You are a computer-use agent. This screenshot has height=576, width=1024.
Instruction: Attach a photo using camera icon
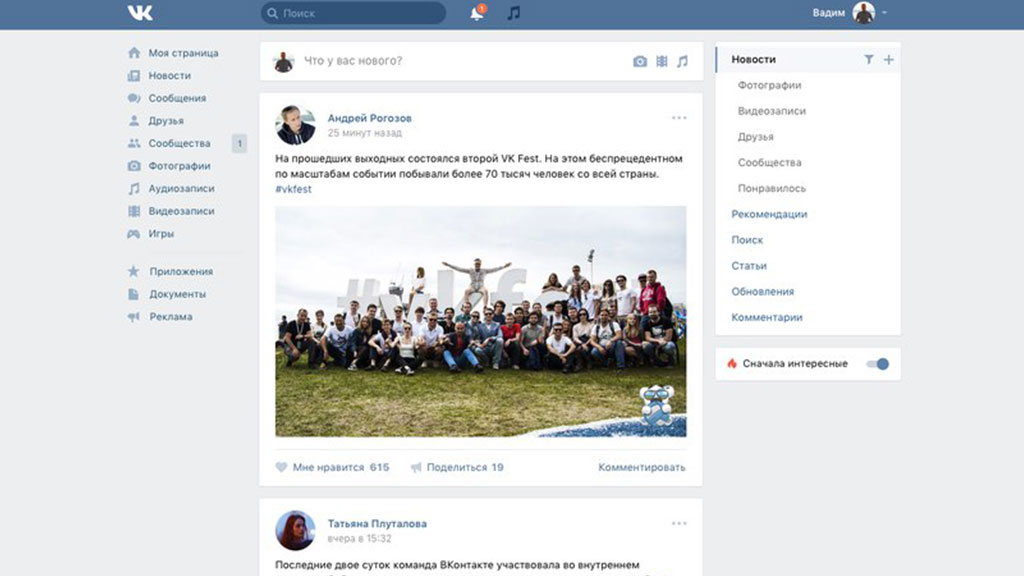point(640,61)
